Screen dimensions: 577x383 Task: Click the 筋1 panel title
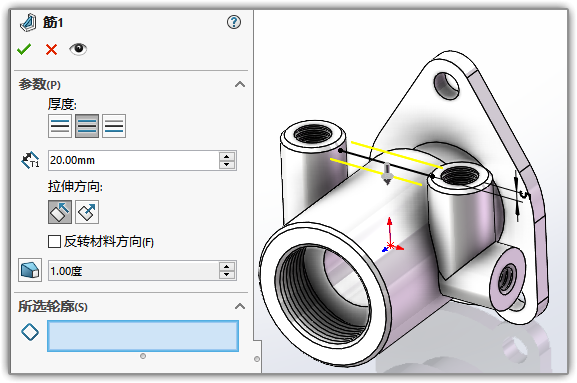click(53, 22)
